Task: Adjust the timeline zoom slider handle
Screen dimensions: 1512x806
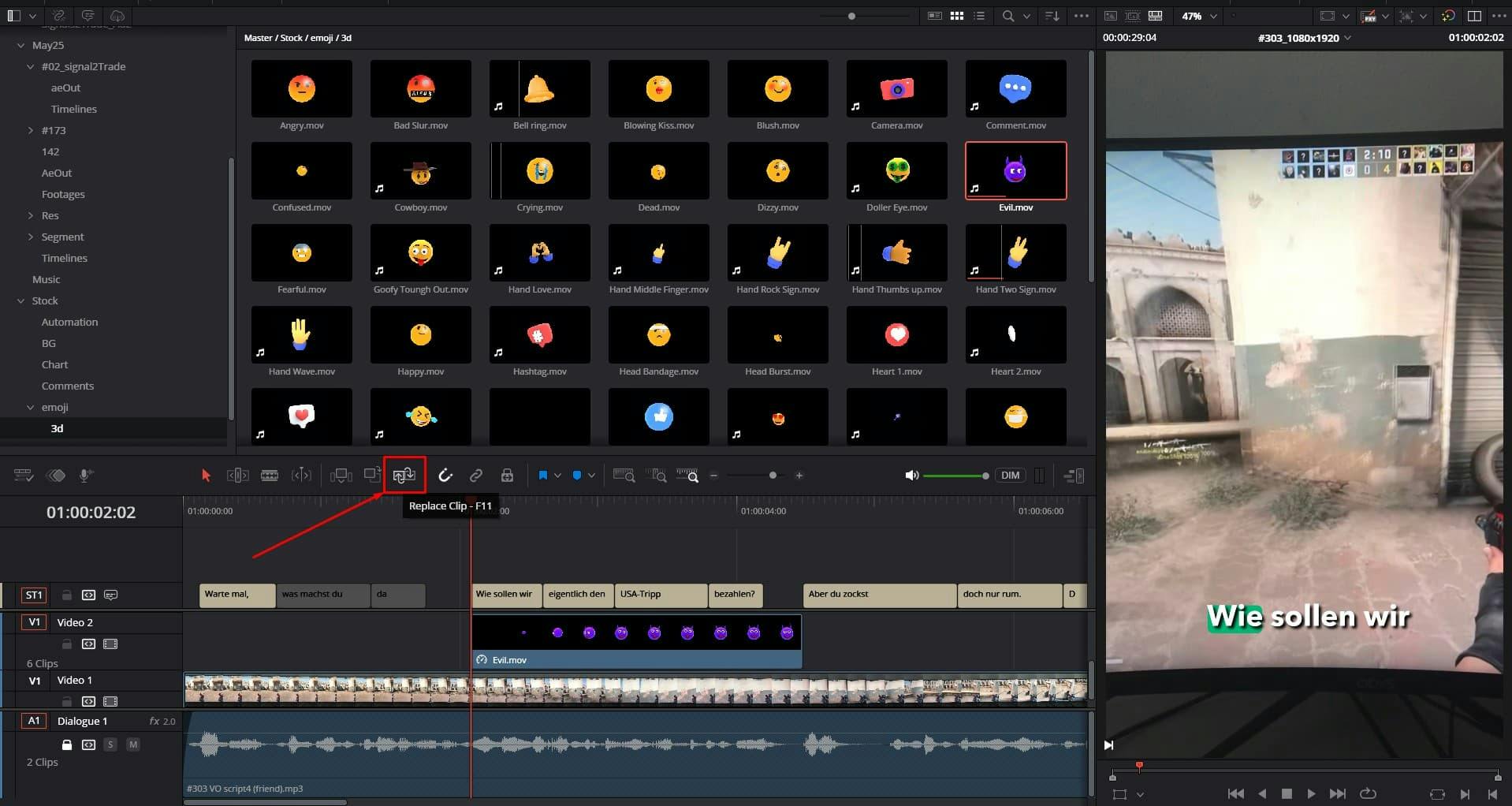Action: [773, 476]
